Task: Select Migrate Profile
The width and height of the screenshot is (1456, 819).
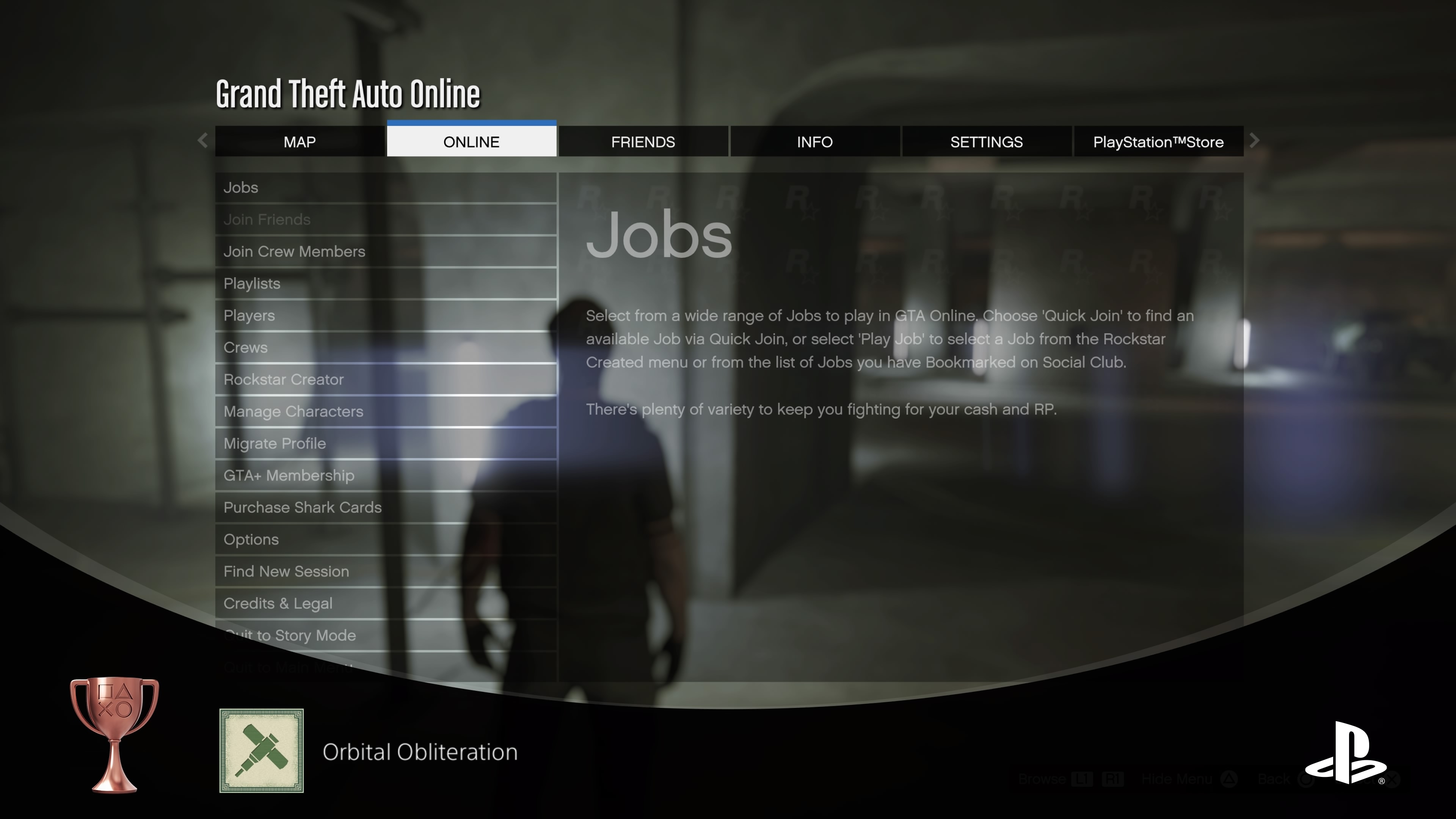Action: point(386,444)
